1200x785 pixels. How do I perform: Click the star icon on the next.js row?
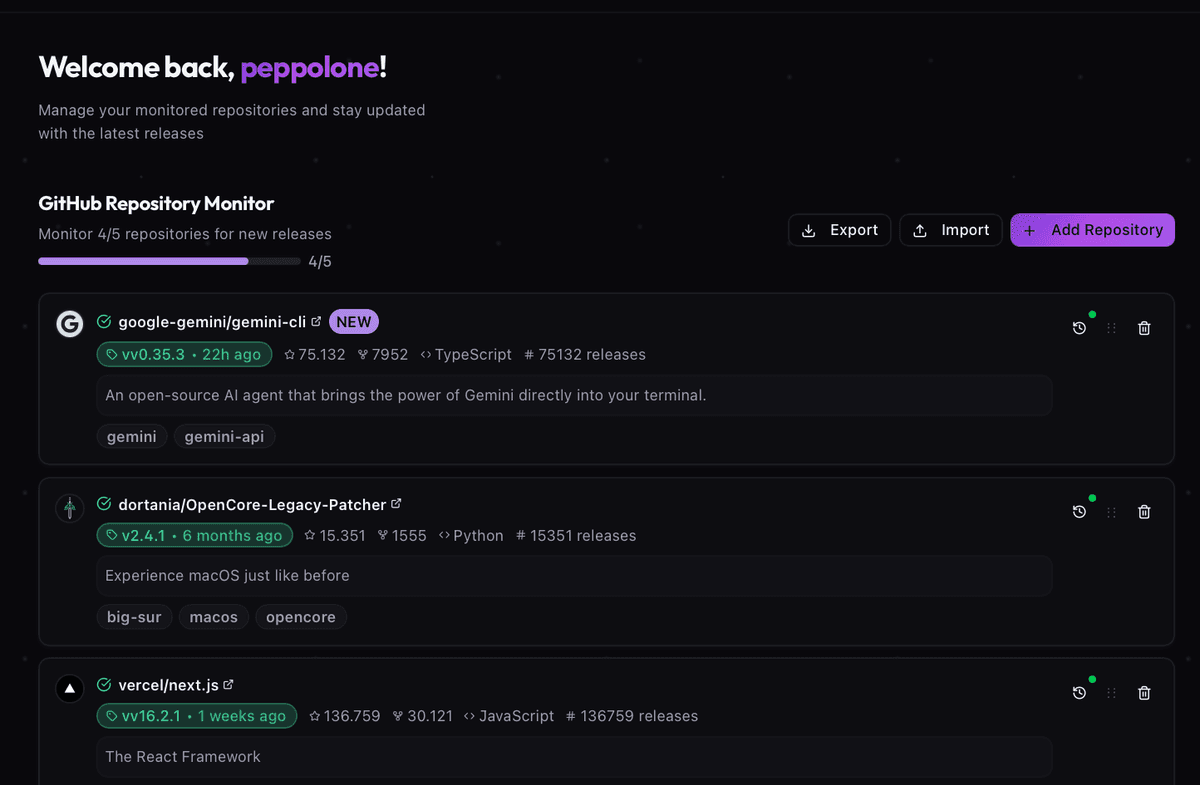coord(314,715)
